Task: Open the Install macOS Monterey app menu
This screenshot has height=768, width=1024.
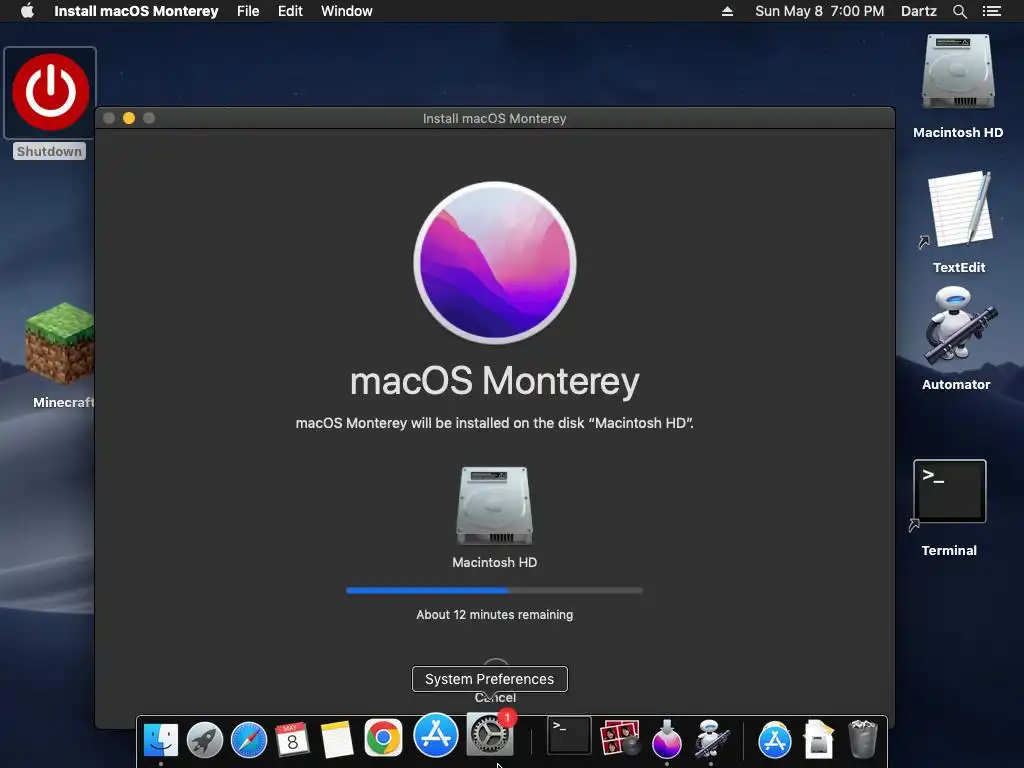Action: click(136, 11)
